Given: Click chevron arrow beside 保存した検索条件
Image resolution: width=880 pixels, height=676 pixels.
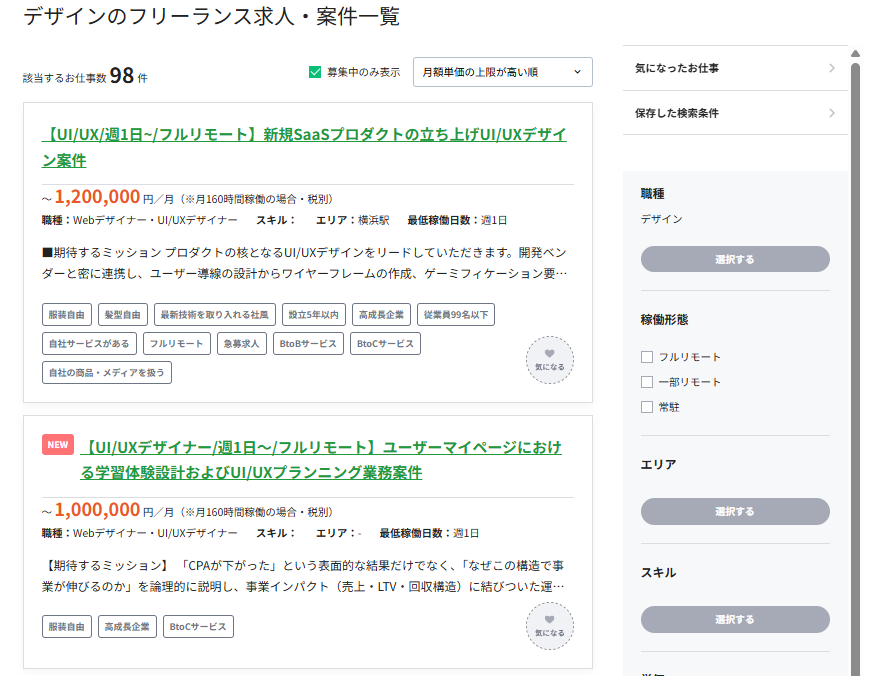Looking at the screenshot, I should tap(832, 113).
